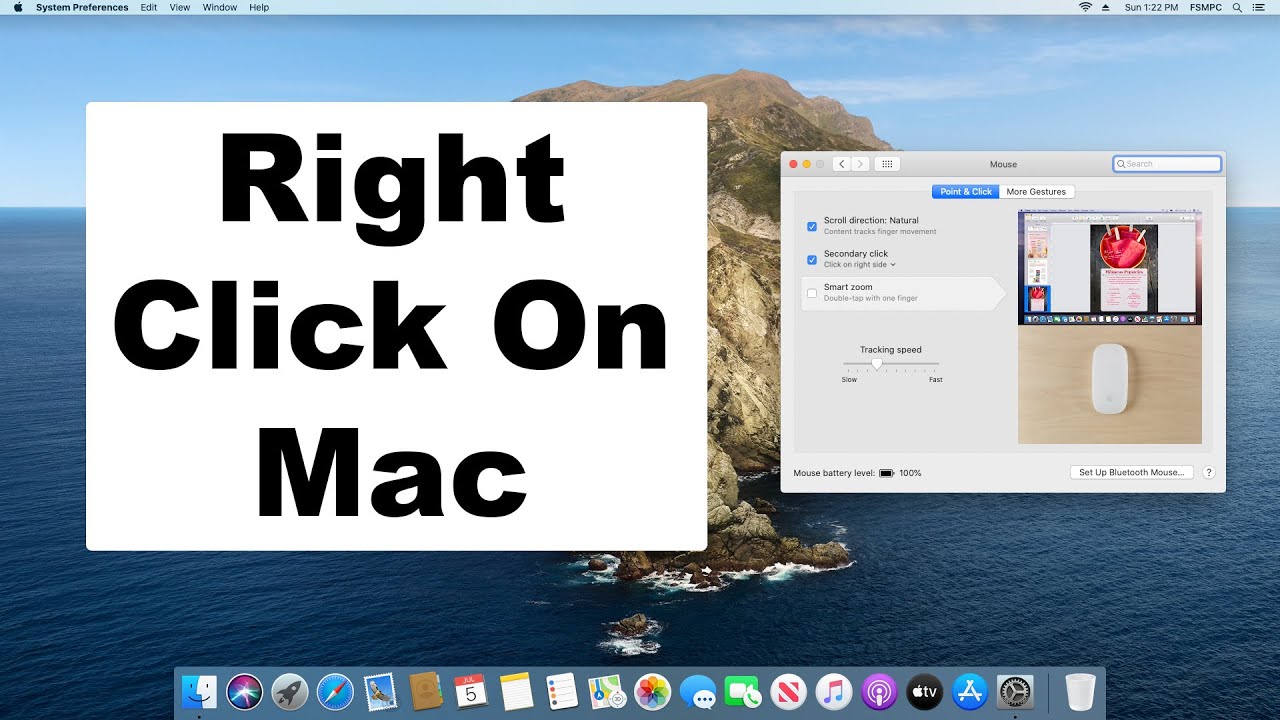Open Contacts book icon in Dock
This screenshot has height=720, width=1280.
pos(425,691)
